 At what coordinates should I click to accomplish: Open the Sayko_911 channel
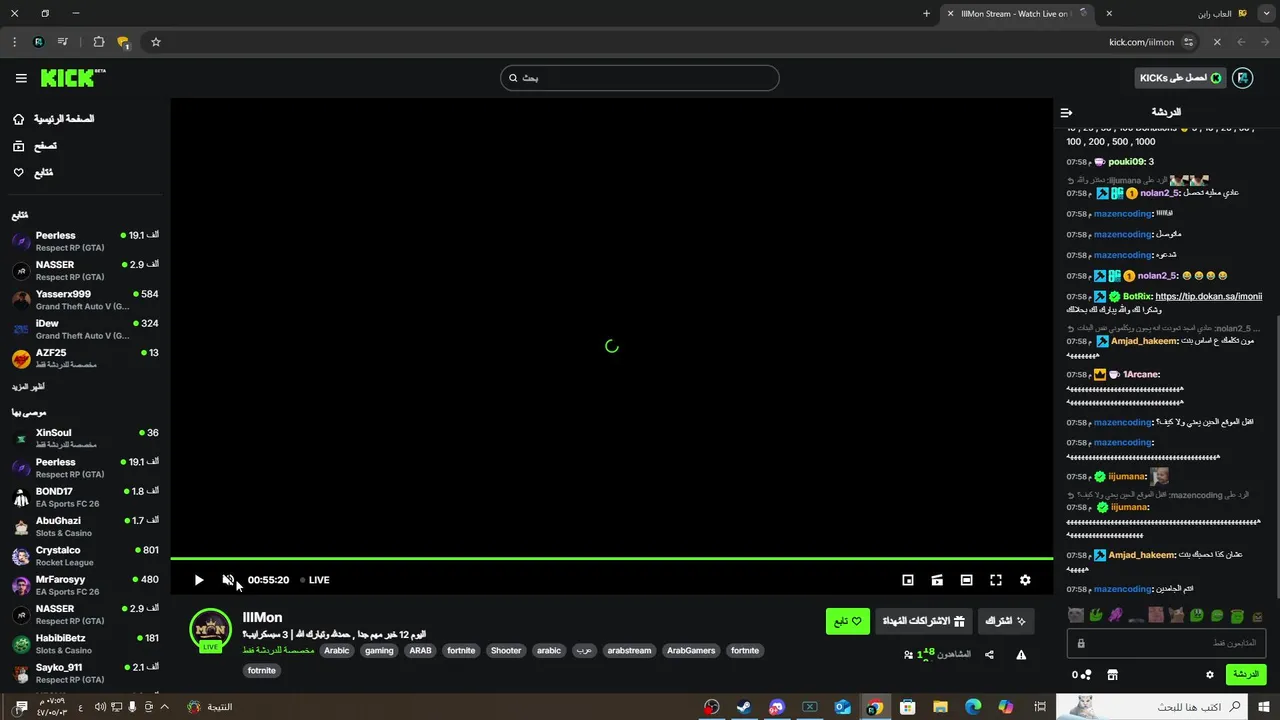85,673
